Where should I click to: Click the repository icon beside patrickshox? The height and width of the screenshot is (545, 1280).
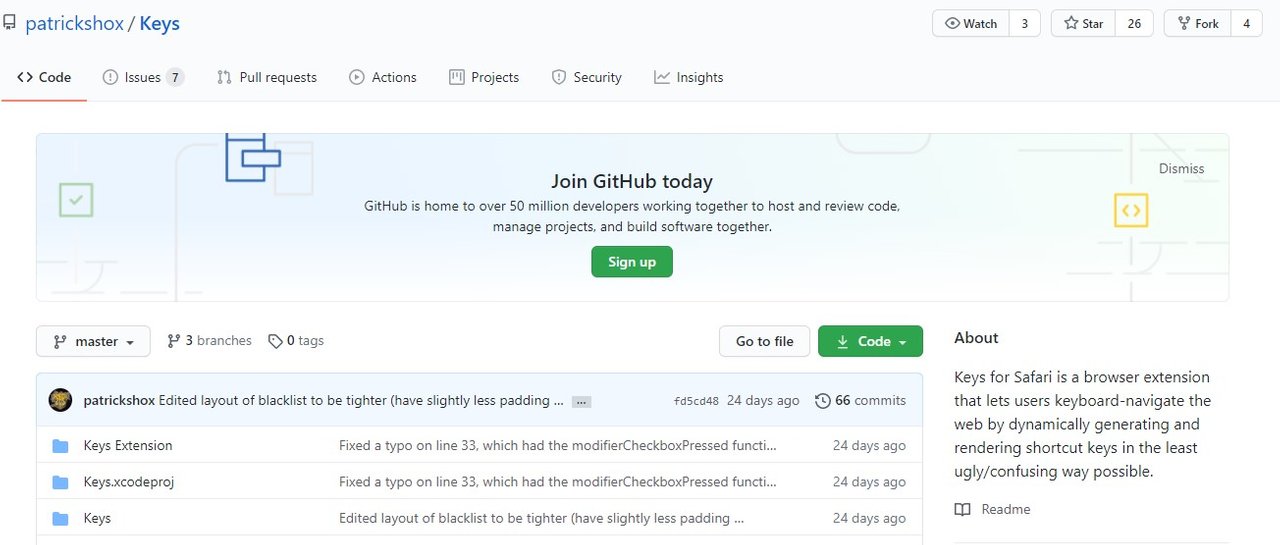pyautogui.click(x=9, y=22)
